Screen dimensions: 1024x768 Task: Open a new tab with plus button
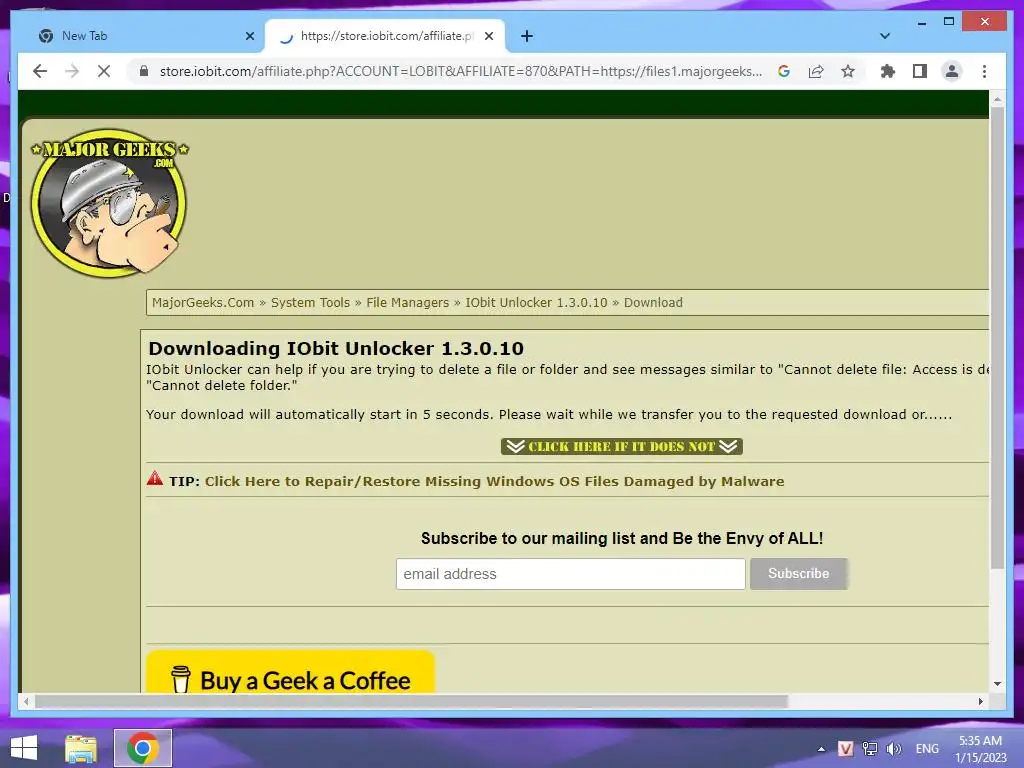point(527,36)
